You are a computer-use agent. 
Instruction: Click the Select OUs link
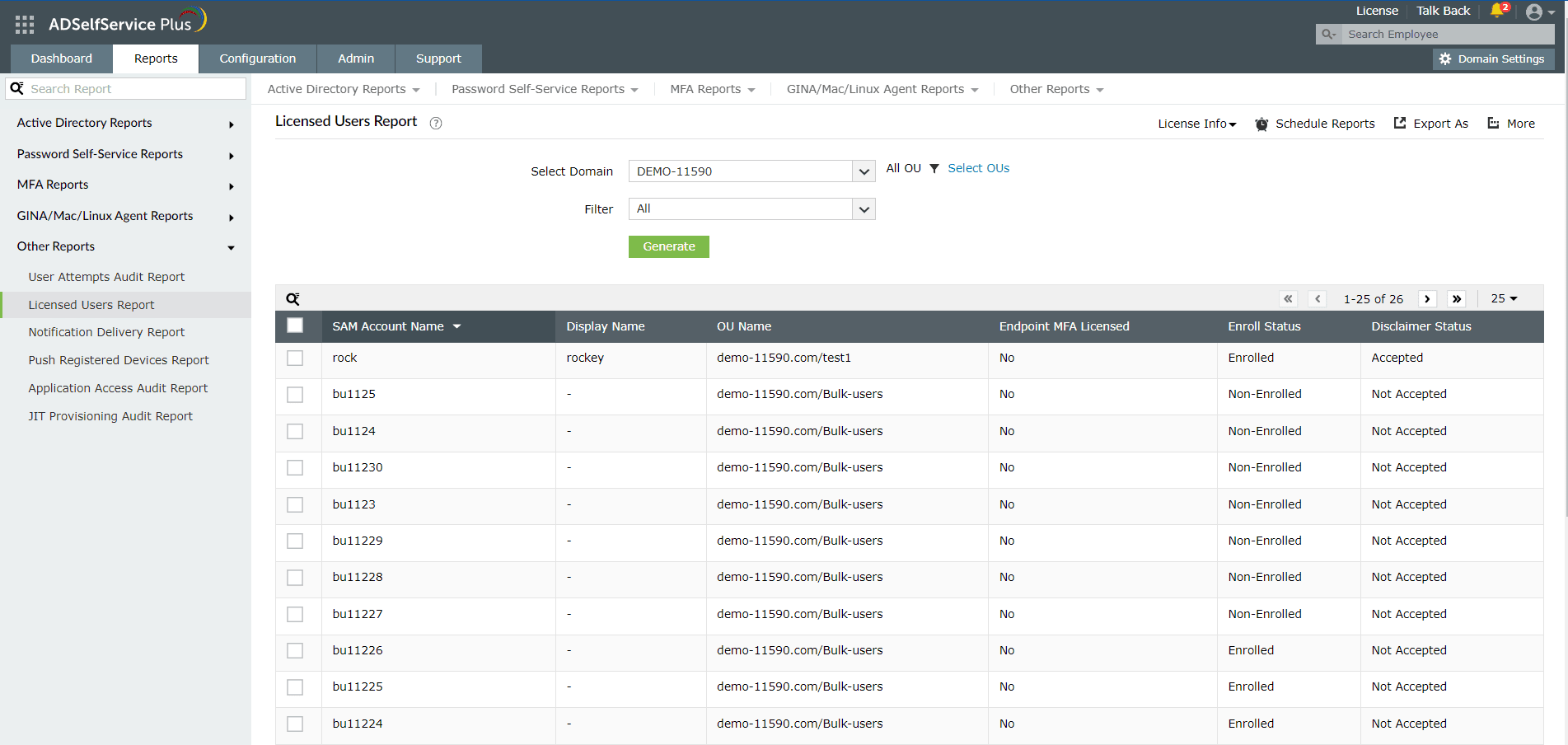pos(978,168)
